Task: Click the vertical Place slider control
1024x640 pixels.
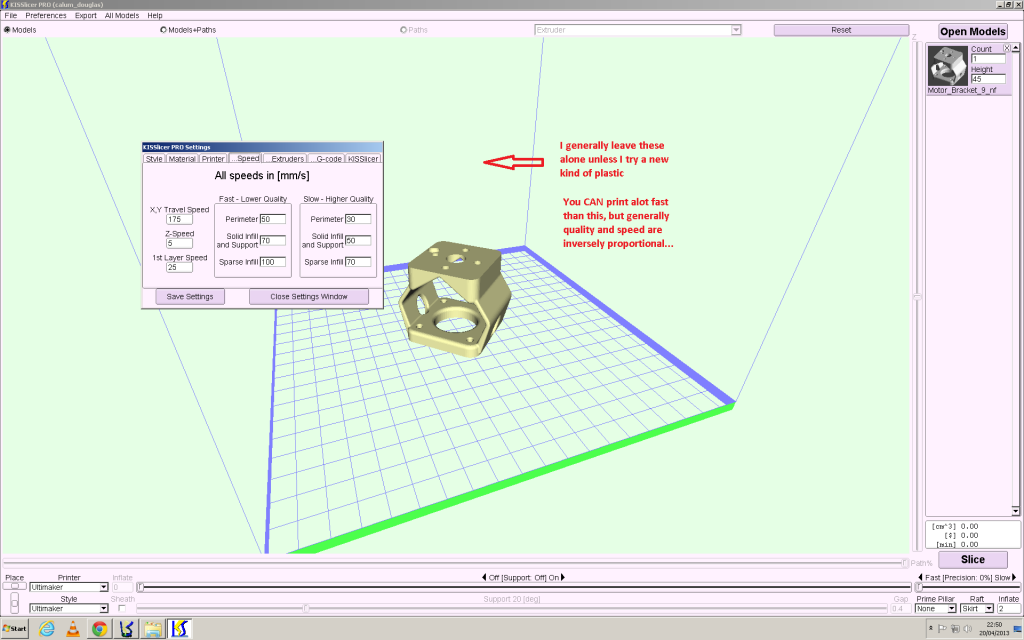Action: 14,603
